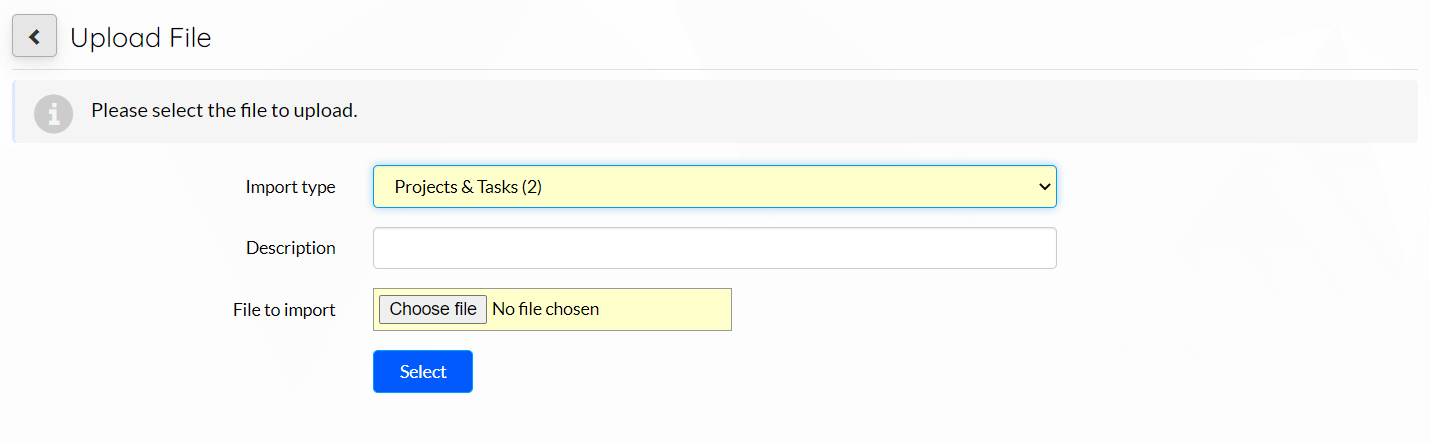Click the 'File to import' label
This screenshot has width=1430, height=445.
pos(284,310)
